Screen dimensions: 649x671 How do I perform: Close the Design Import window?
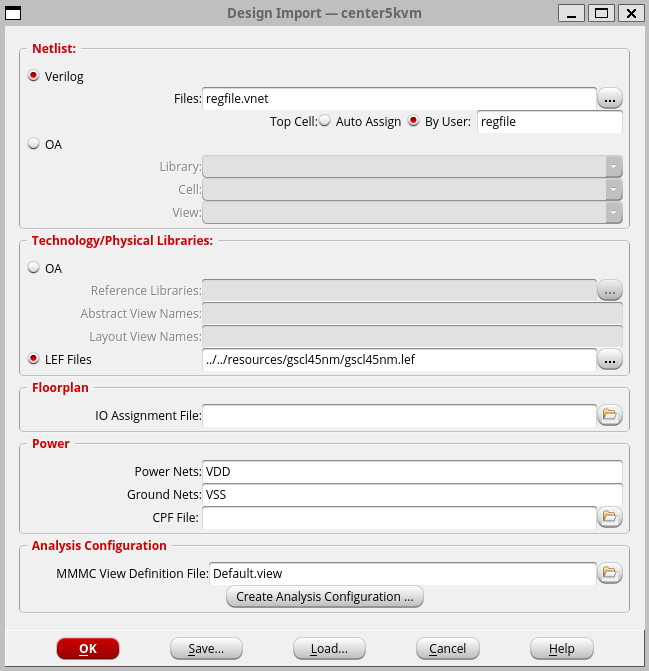tap(631, 13)
